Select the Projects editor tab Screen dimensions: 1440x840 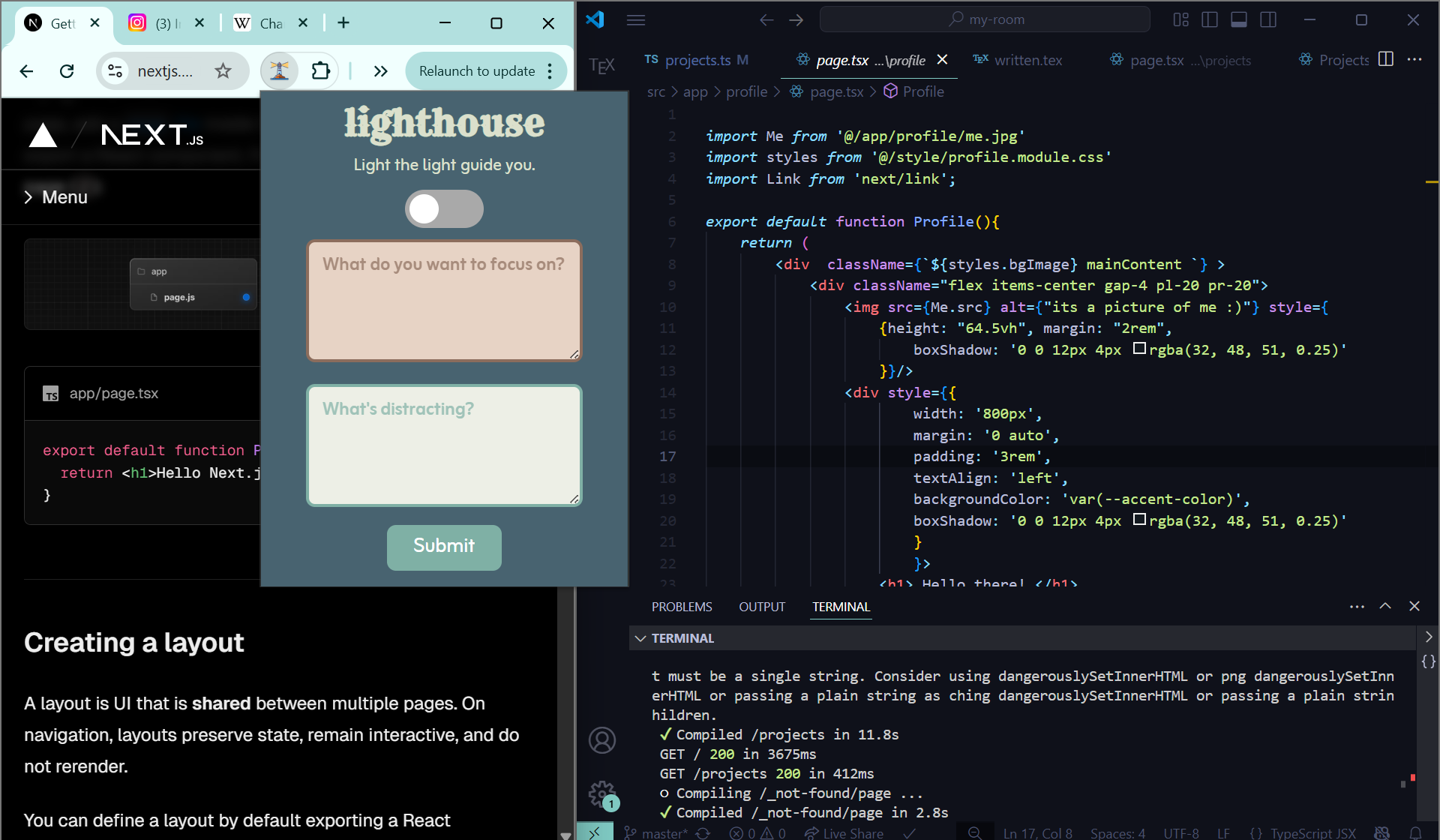click(1333, 60)
